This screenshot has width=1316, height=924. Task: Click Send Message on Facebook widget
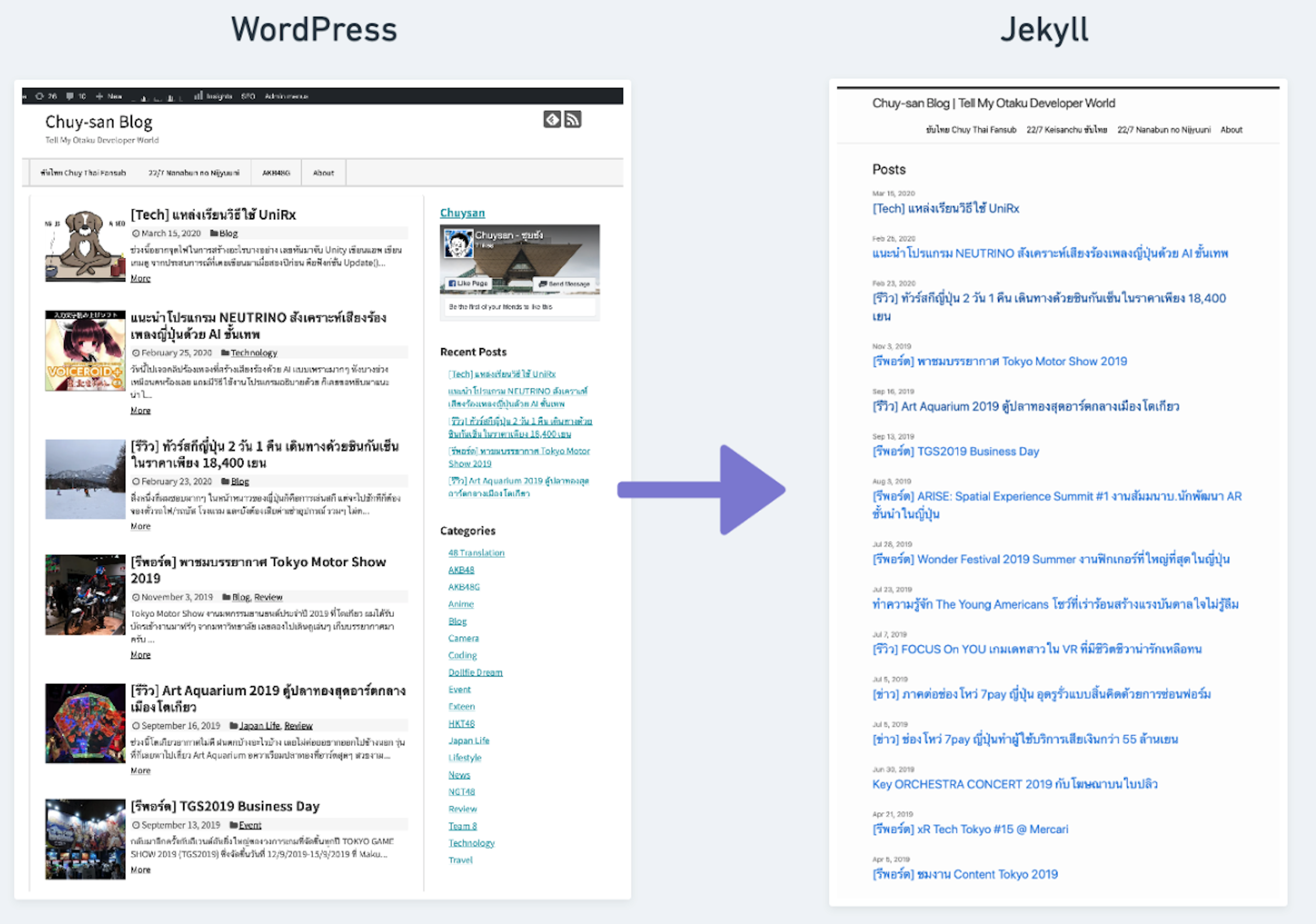564,284
